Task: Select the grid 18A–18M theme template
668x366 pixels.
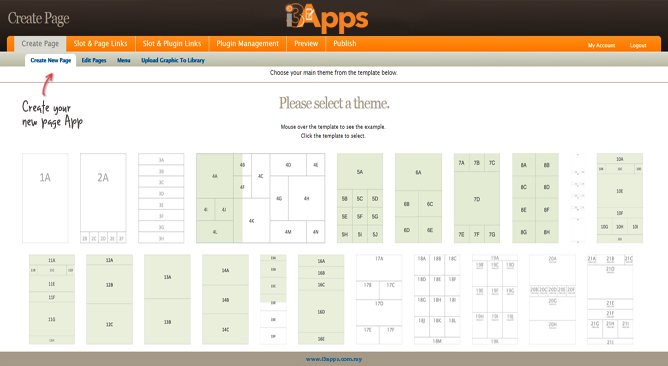Action: (437, 300)
